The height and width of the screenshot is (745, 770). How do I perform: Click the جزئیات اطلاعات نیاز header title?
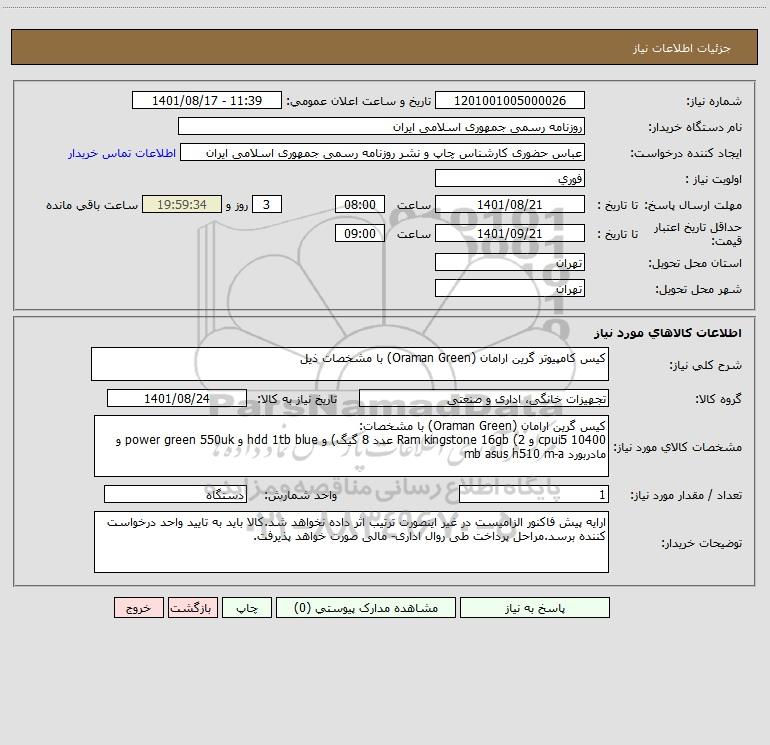tap(681, 48)
